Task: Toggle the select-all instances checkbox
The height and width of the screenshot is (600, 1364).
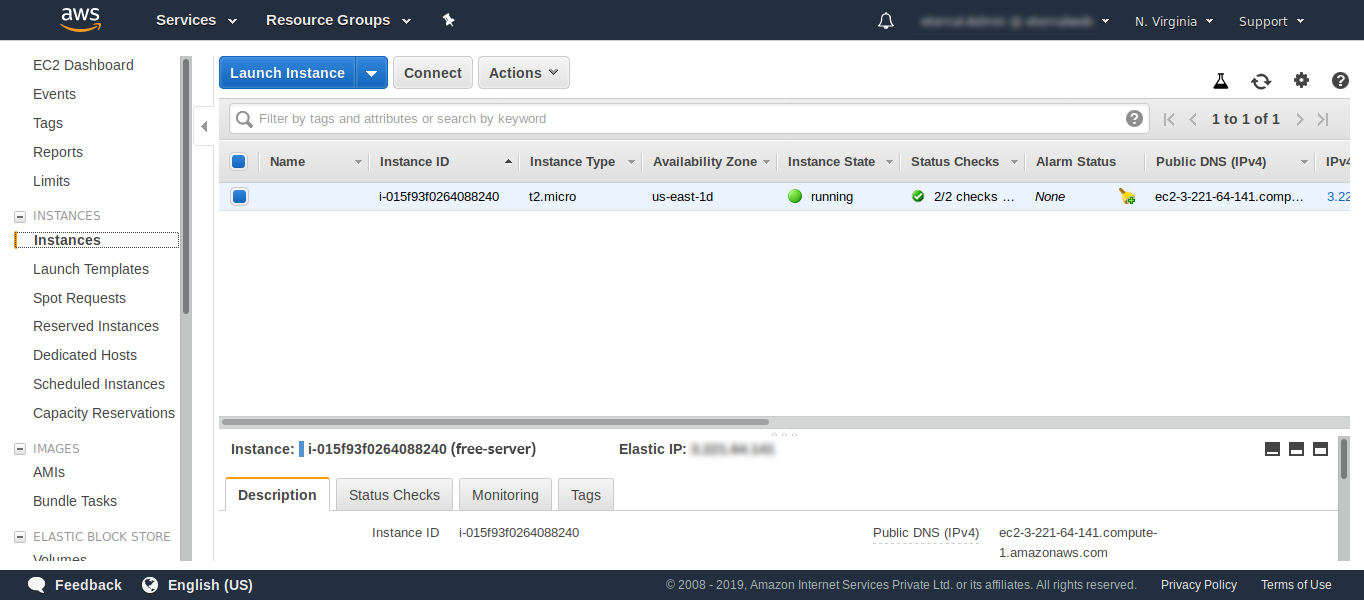Action: pos(238,162)
